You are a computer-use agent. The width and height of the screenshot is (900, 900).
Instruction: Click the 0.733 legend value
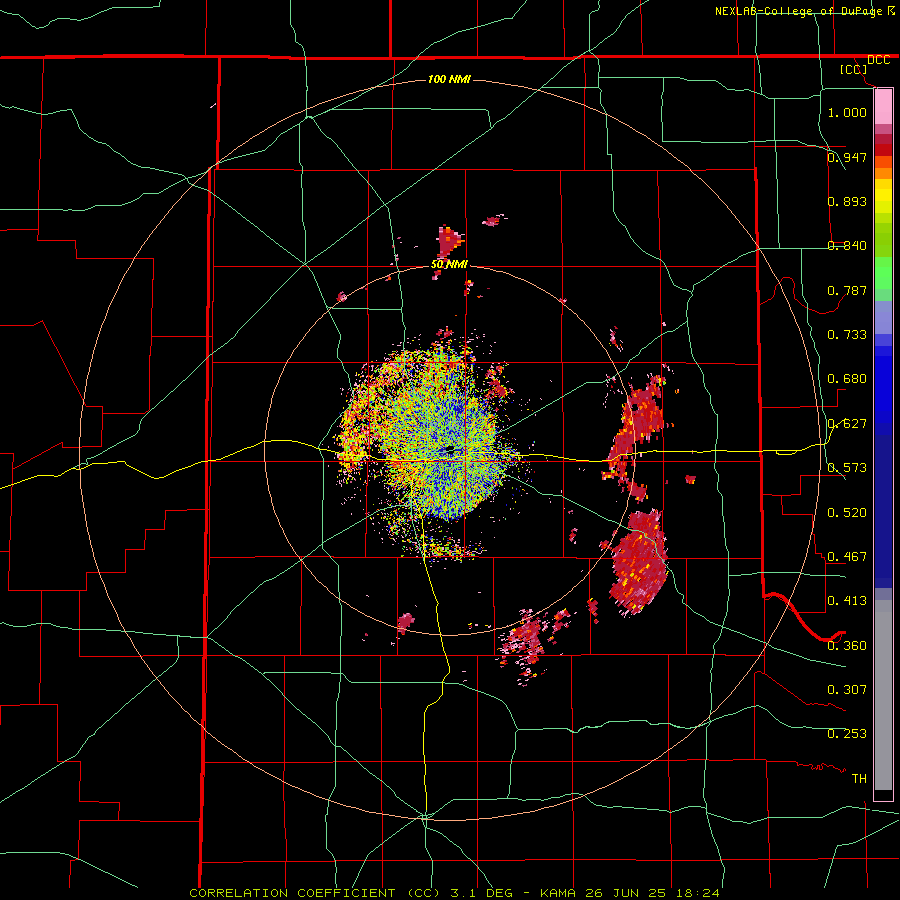coord(847,335)
